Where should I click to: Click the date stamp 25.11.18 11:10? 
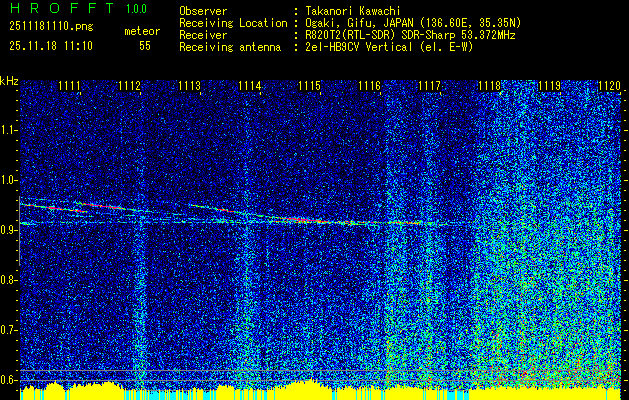coord(51,46)
